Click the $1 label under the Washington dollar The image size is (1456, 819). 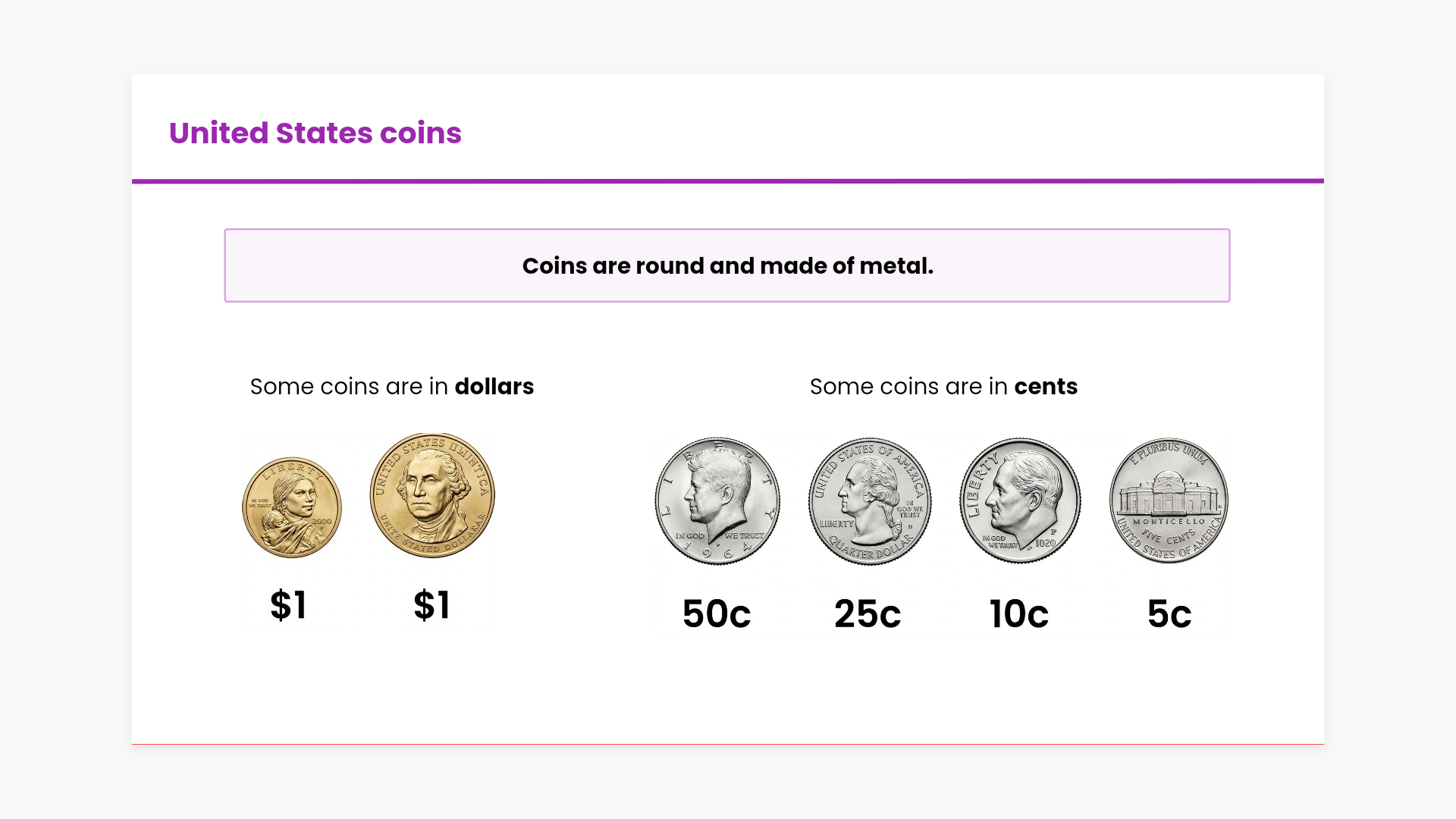point(432,605)
